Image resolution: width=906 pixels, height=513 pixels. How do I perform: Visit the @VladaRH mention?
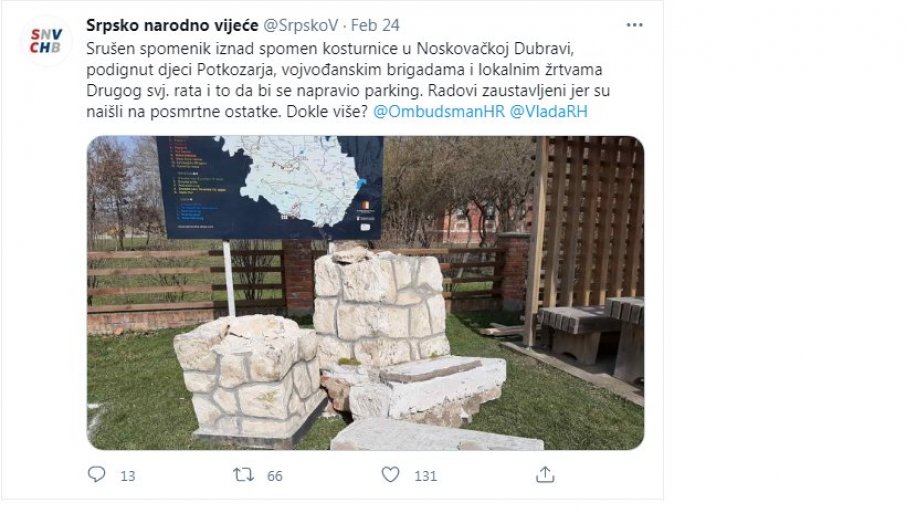pyautogui.click(x=548, y=111)
